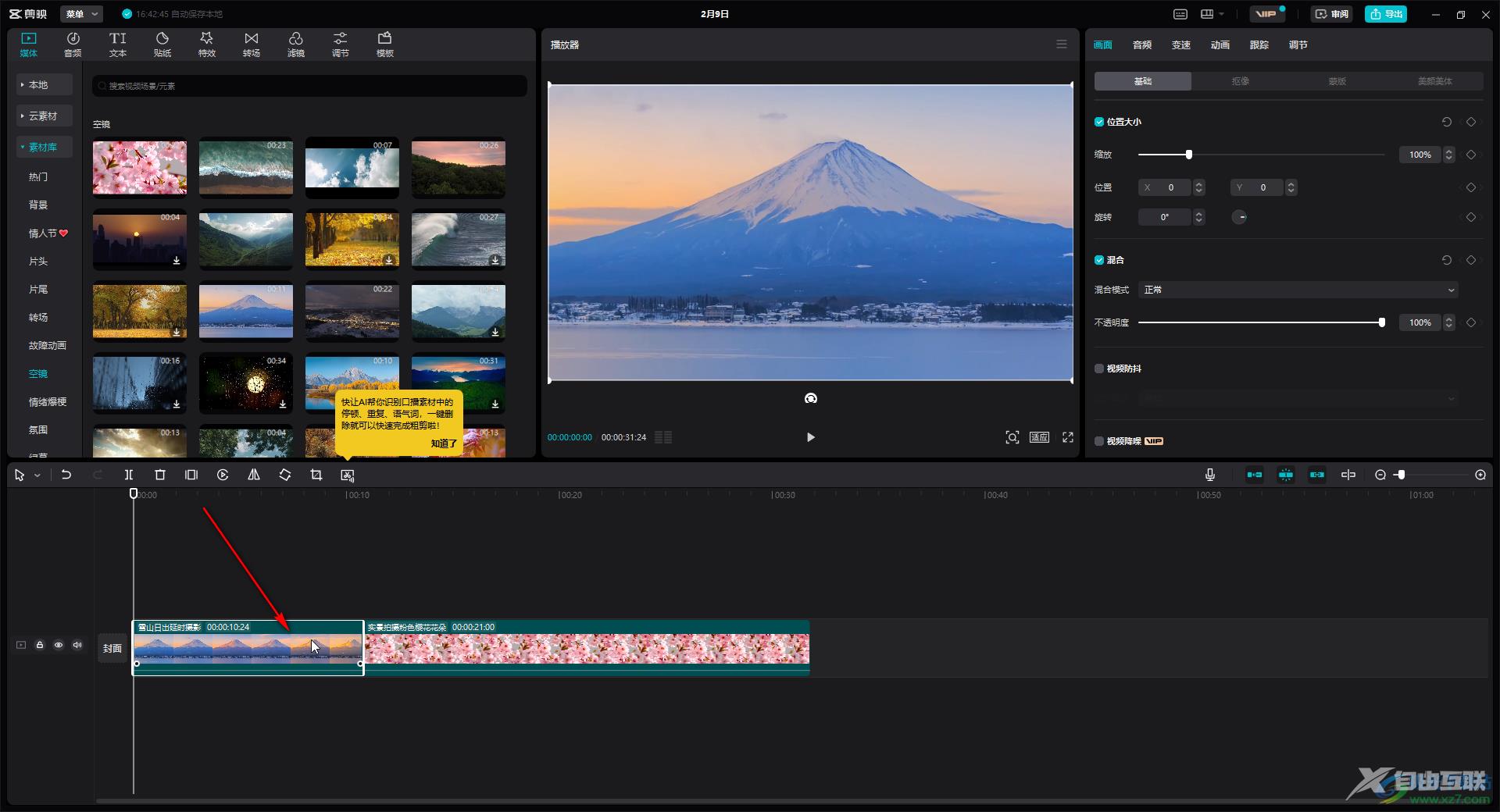Toggle main track magnet snap button
This screenshot has width=1500, height=812.
[1255, 475]
